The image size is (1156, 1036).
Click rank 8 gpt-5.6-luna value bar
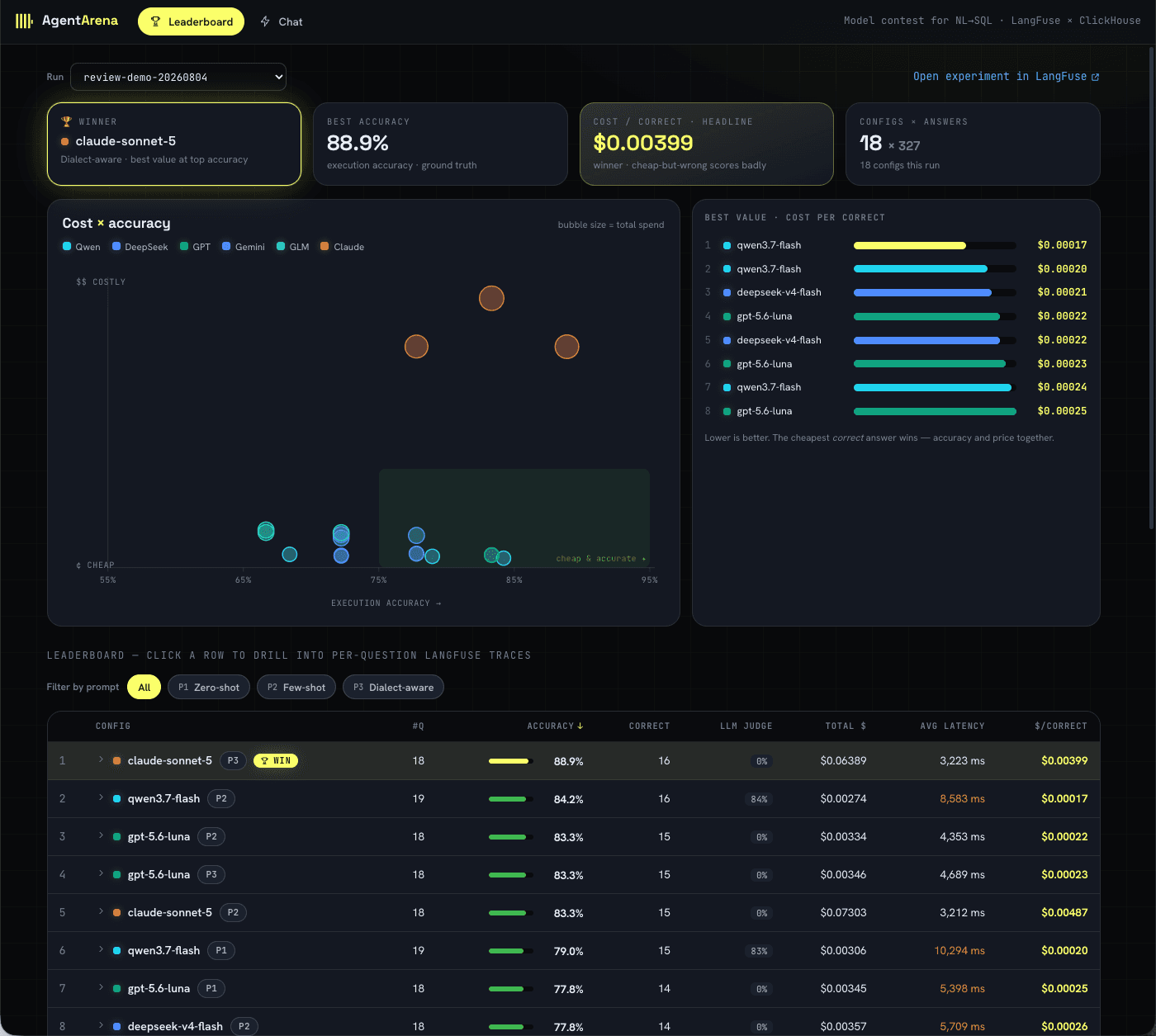935,411
